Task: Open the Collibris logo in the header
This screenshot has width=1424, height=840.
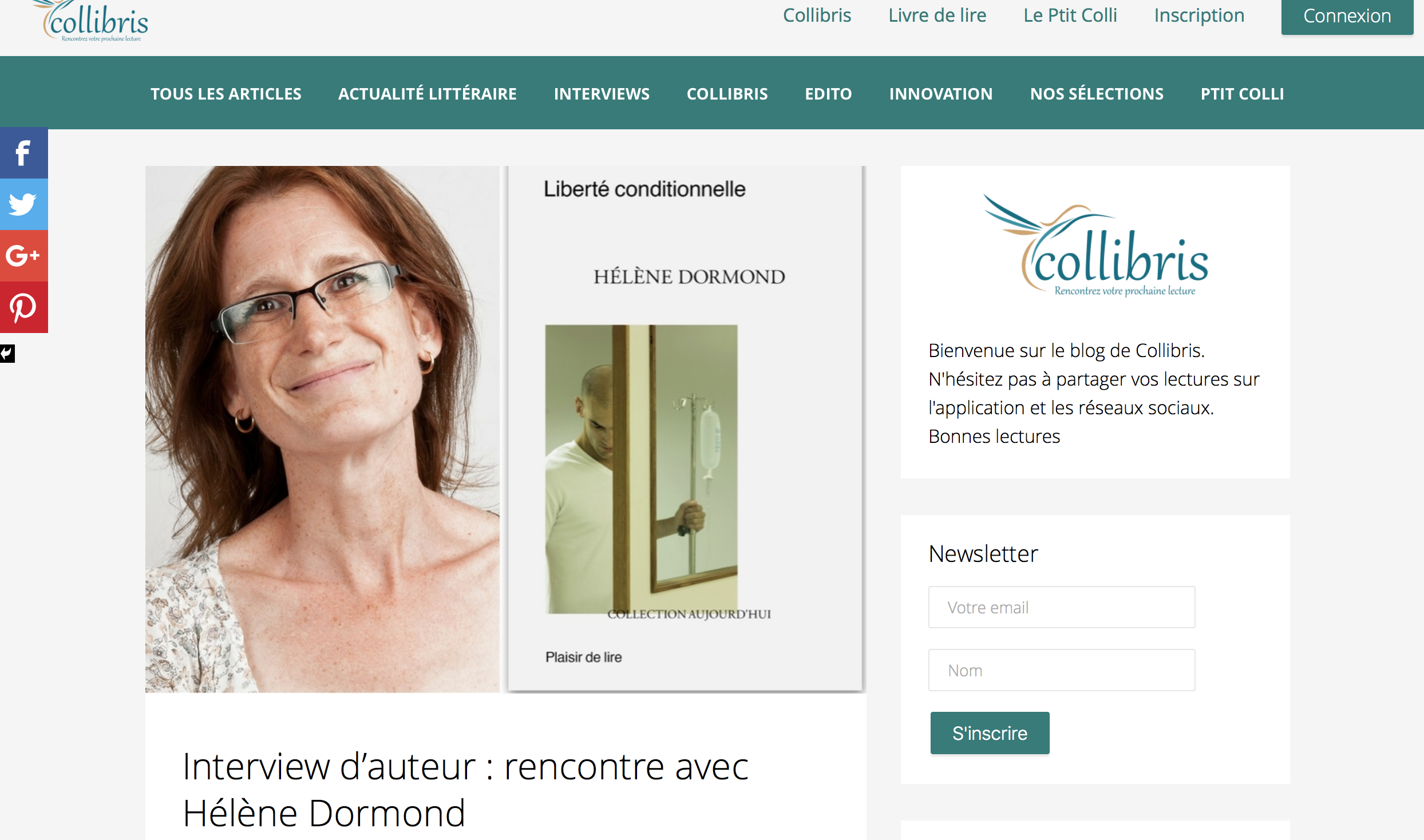Action: [92, 22]
